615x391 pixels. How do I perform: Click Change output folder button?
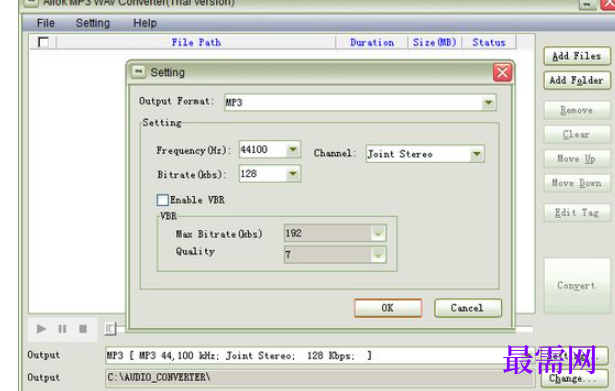point(574,379)
